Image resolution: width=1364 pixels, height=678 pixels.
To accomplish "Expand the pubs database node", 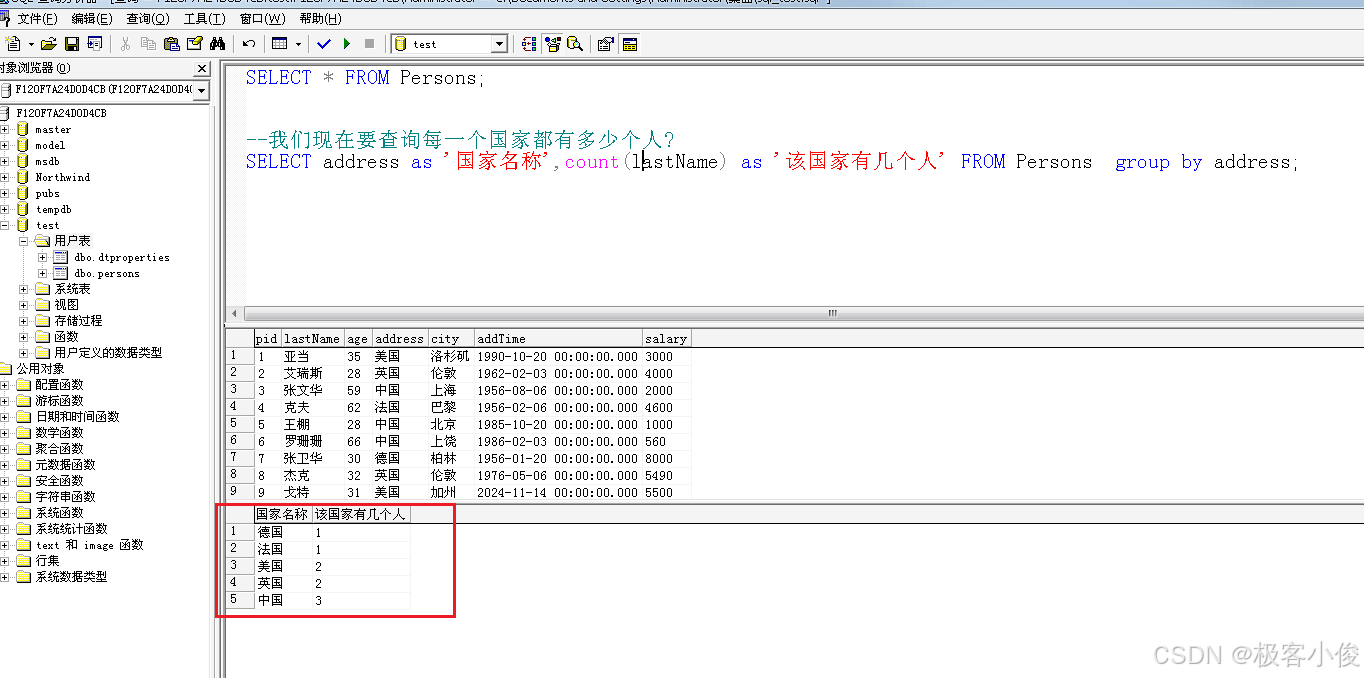I will (6, 193).
